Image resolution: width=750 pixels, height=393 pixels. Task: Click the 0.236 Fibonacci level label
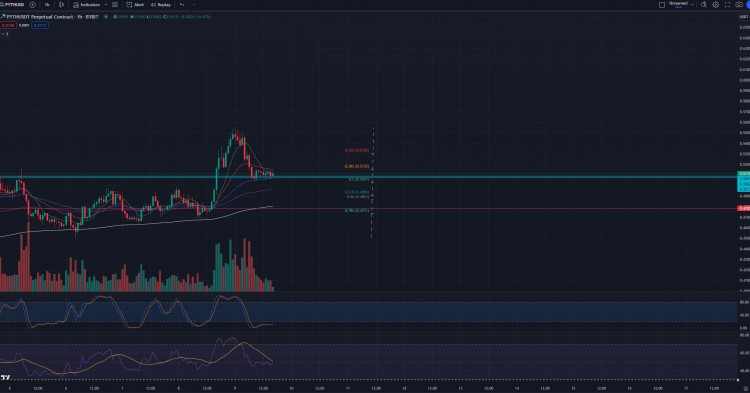357,150
